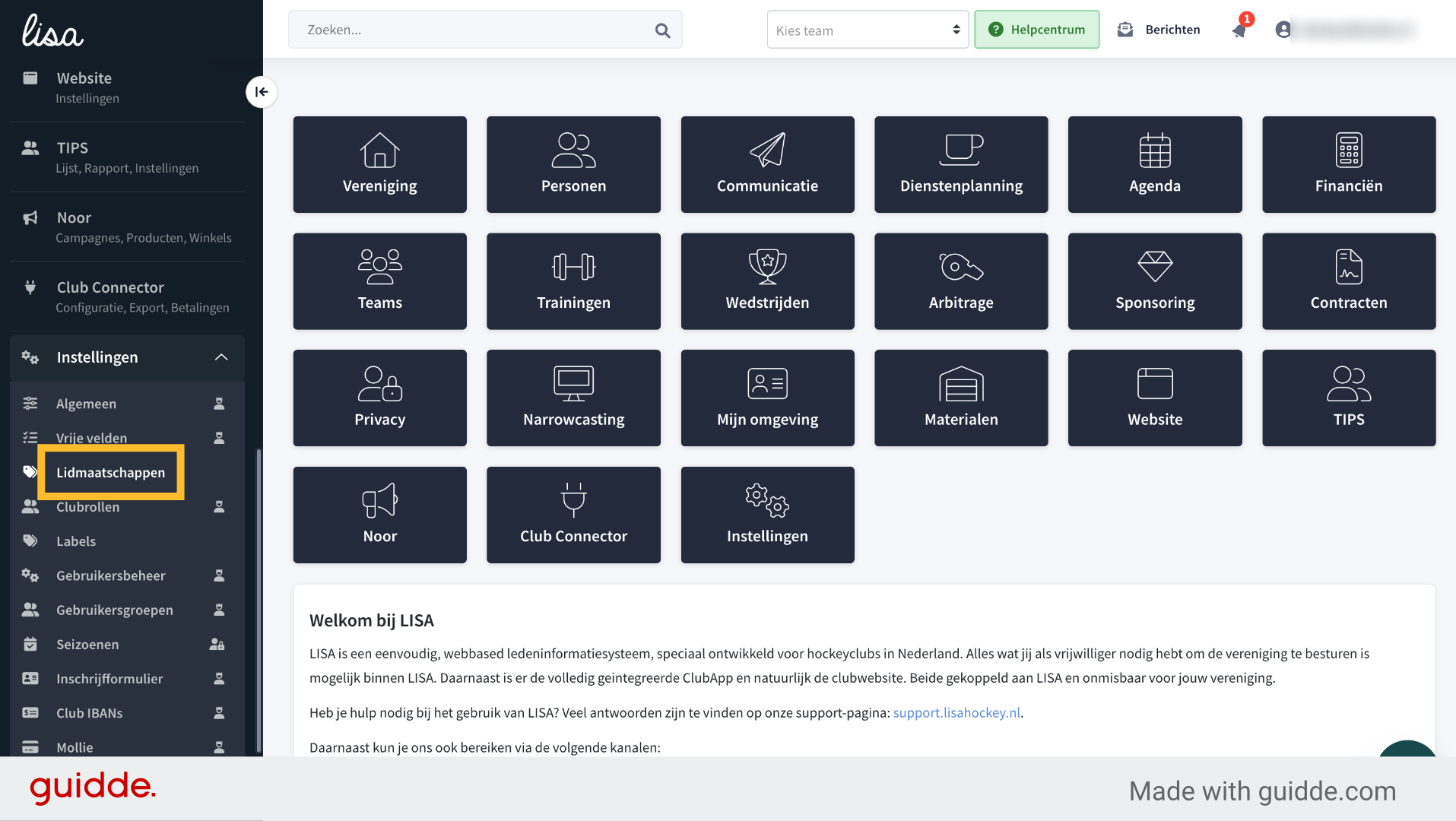1456x821 pixels.
Task: Open the Financiën tile
Action: coord(1349,164)
